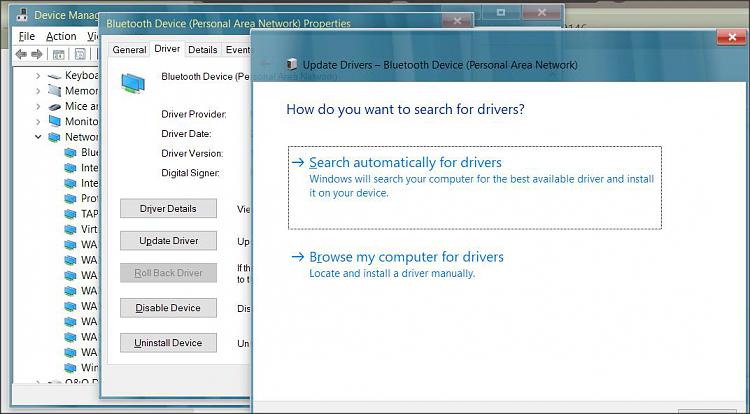Click the Device Manager title bar icon
Image resolution: width=750 pixels, height=414 pixels.
[x=22, y=15]
